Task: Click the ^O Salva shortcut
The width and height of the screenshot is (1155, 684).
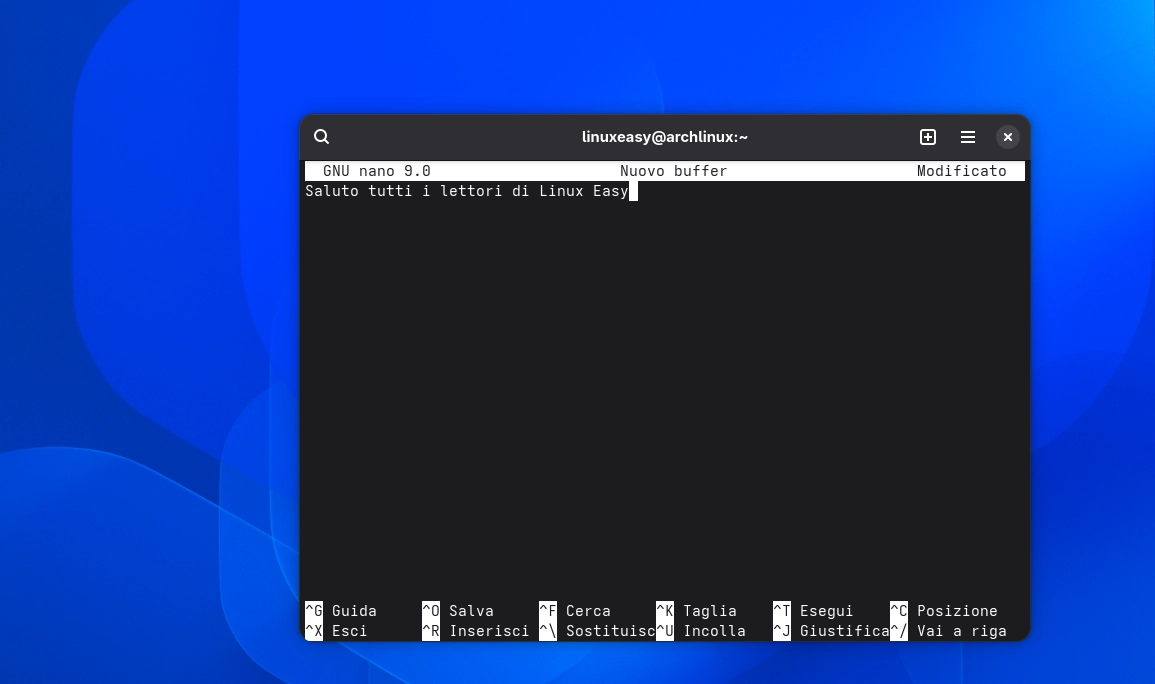Action: click(x=459, y=611)
